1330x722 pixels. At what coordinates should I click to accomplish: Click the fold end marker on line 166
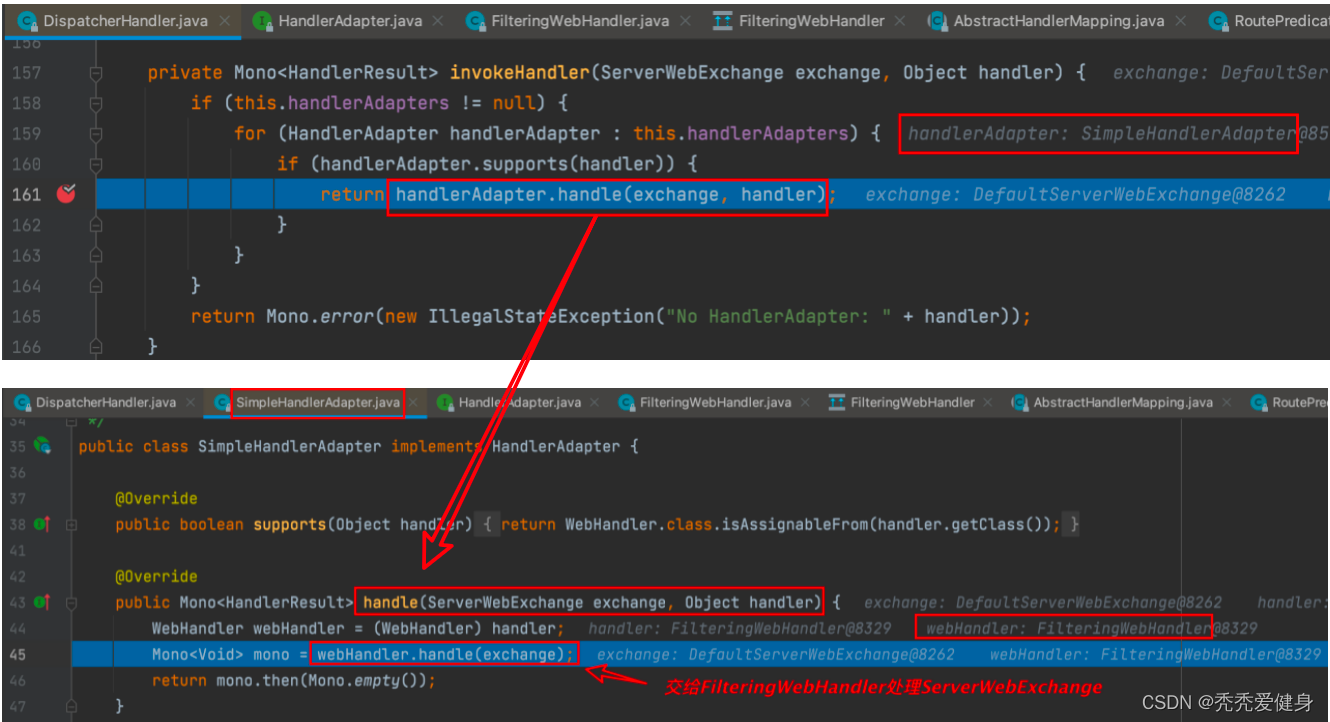click(x=96, y=346)
